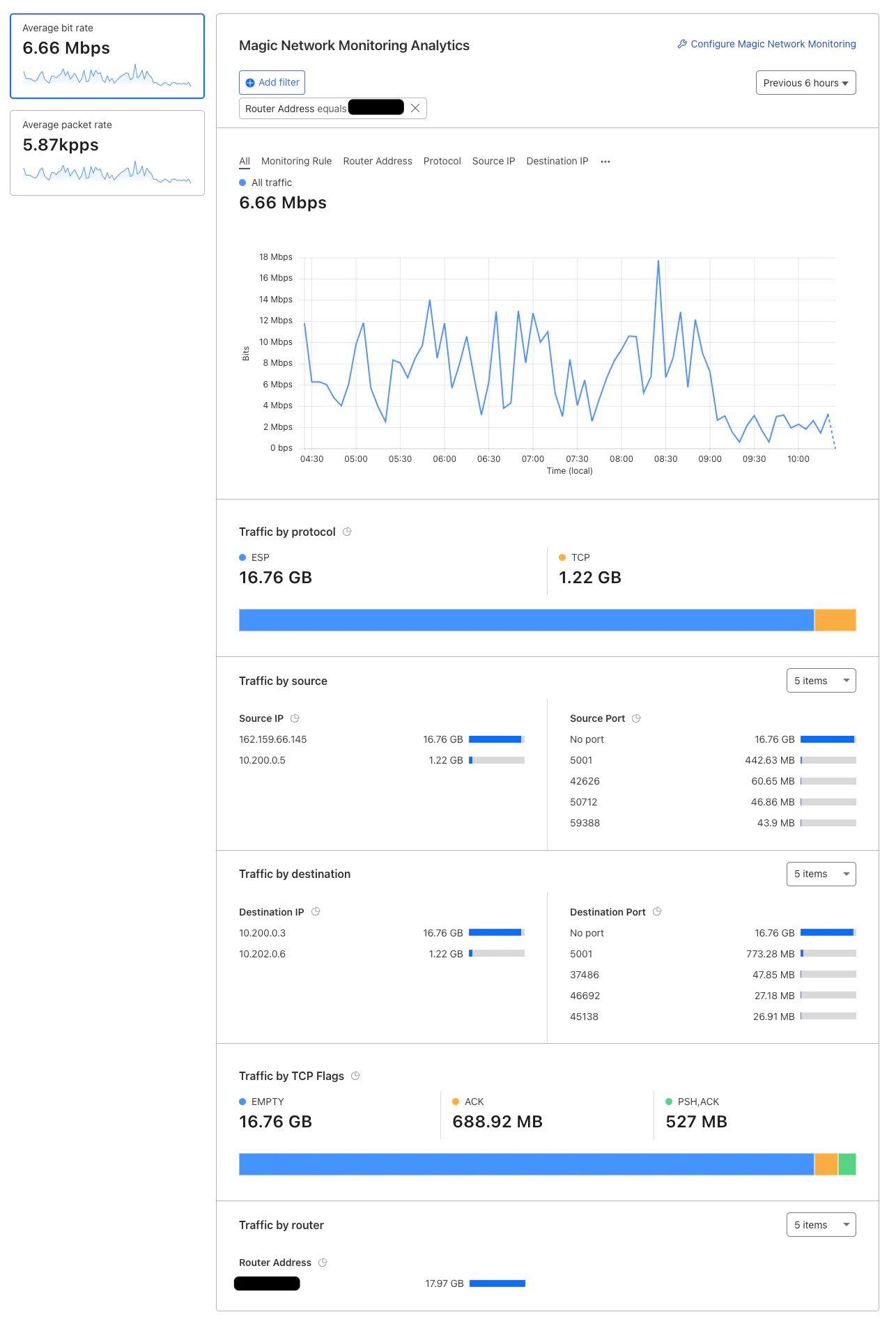This screenshot has height=1335, width=896.
Task: Switch to the Monitoring Rule tab
Action: coord(296,161)
